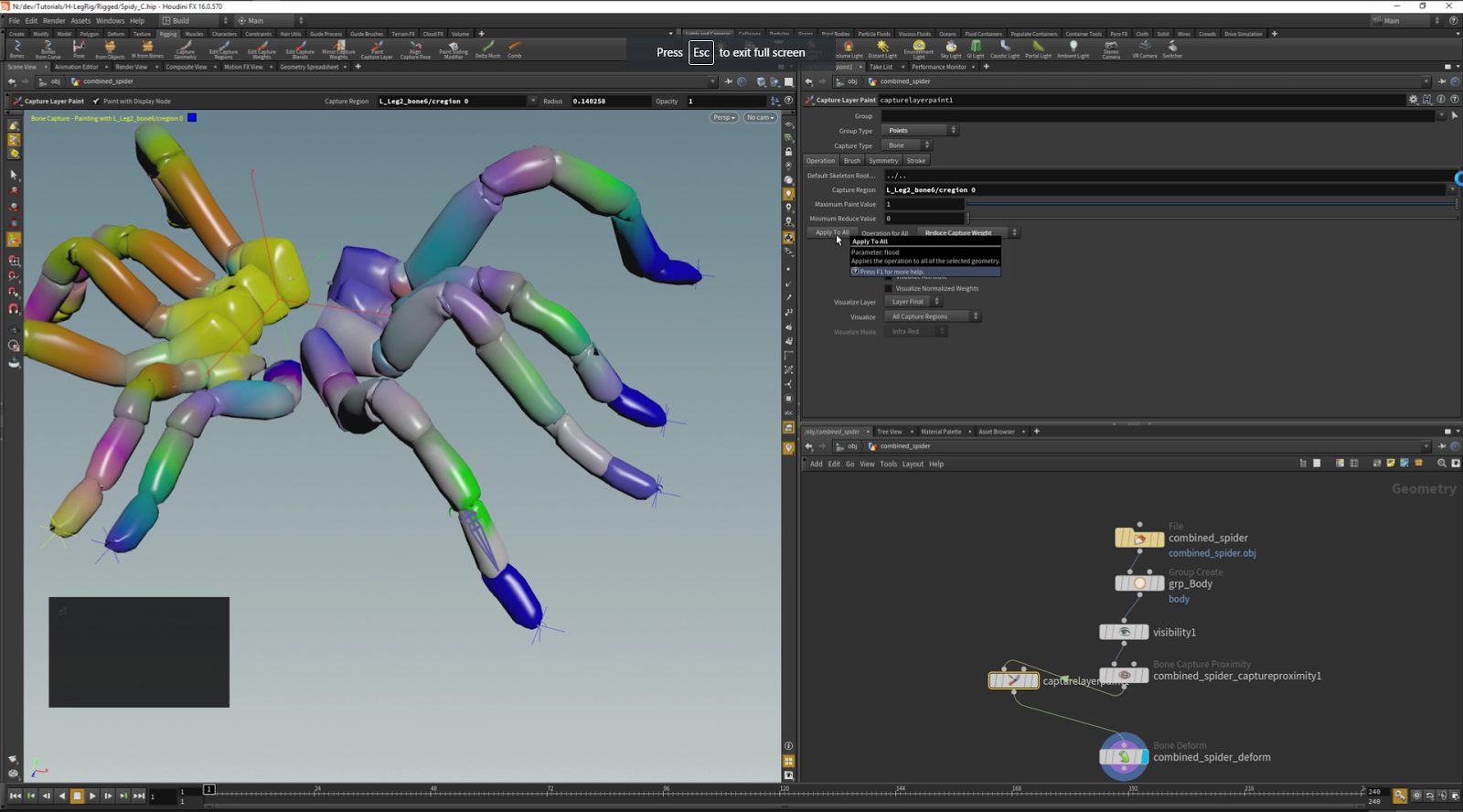Select the Comb shelf tool

[x=515, y=48]
